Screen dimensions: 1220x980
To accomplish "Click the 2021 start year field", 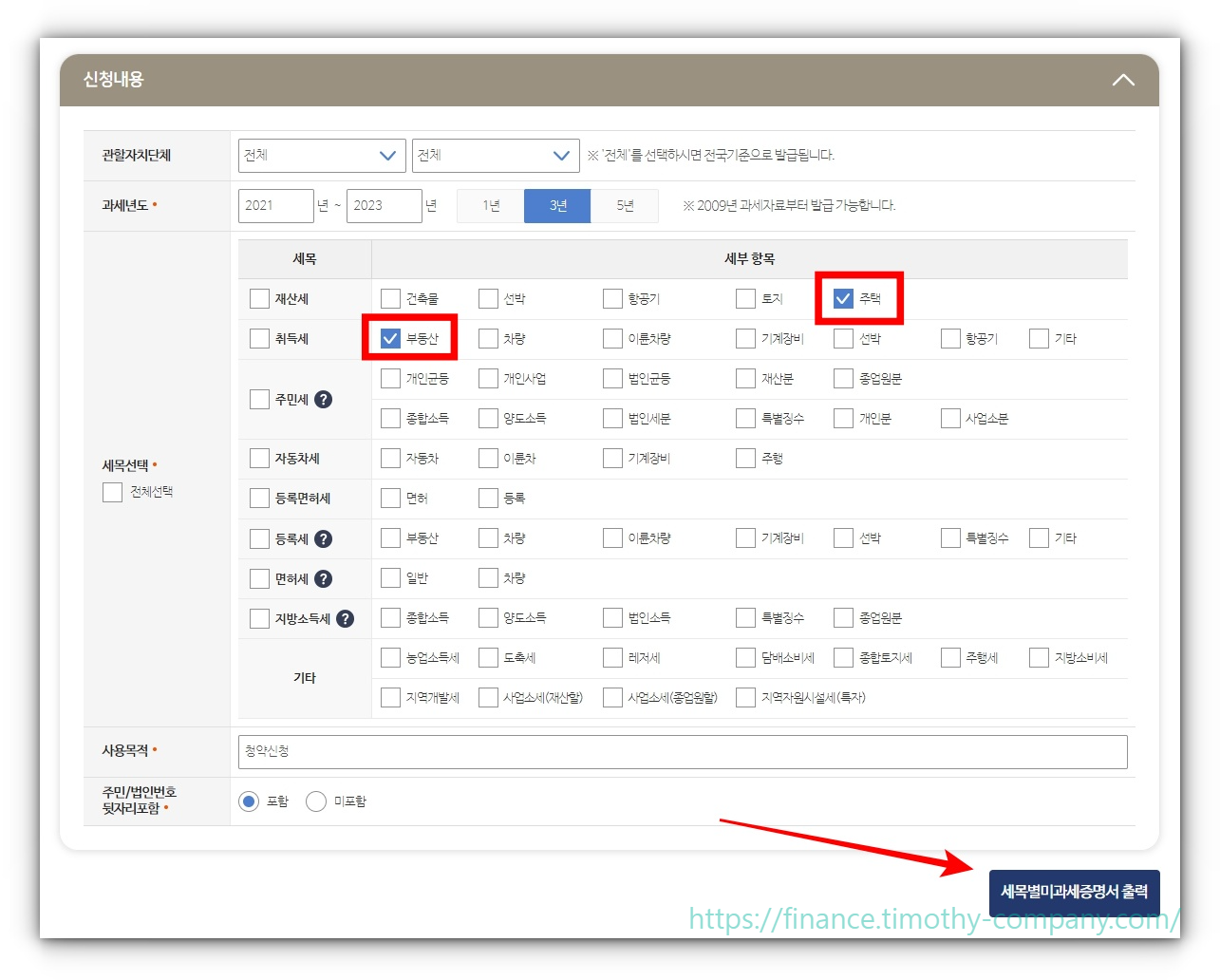I will (x=275, y=205).
